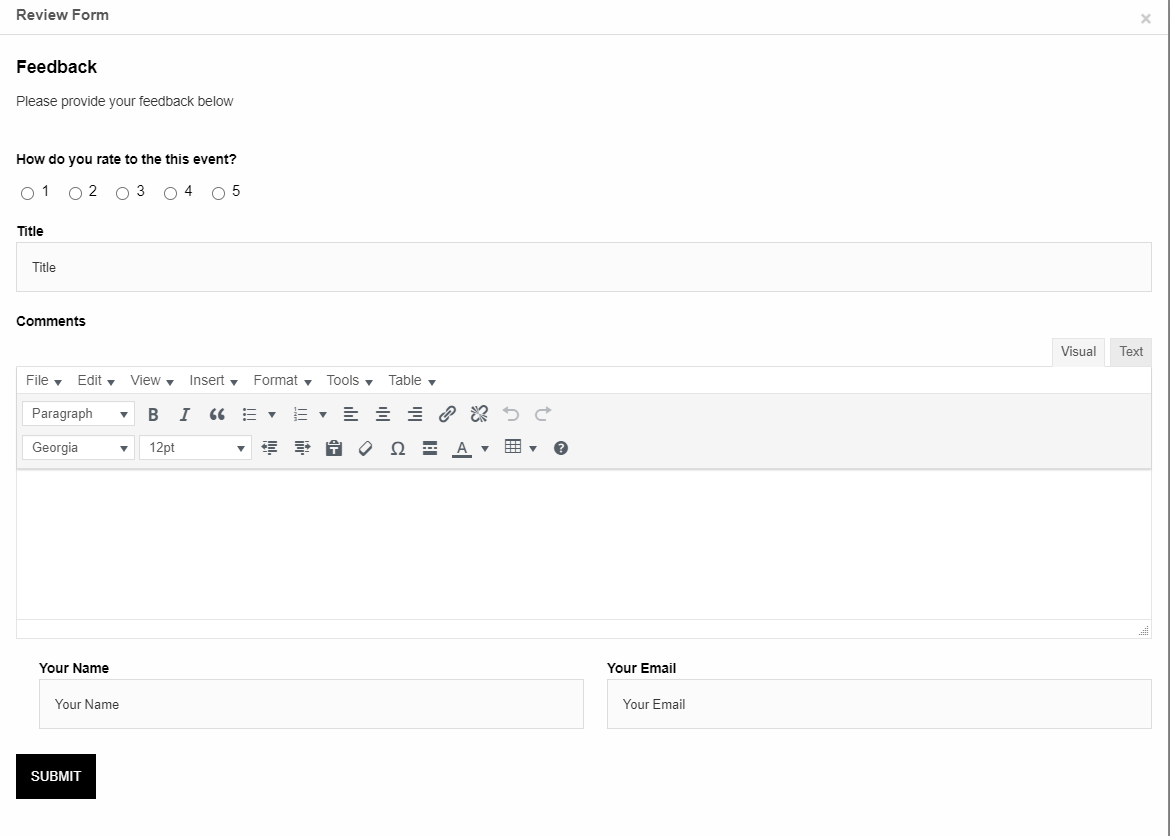Apply bold formatting in comments editor
The image size is (1170, 836).
(x=153, y=414)
